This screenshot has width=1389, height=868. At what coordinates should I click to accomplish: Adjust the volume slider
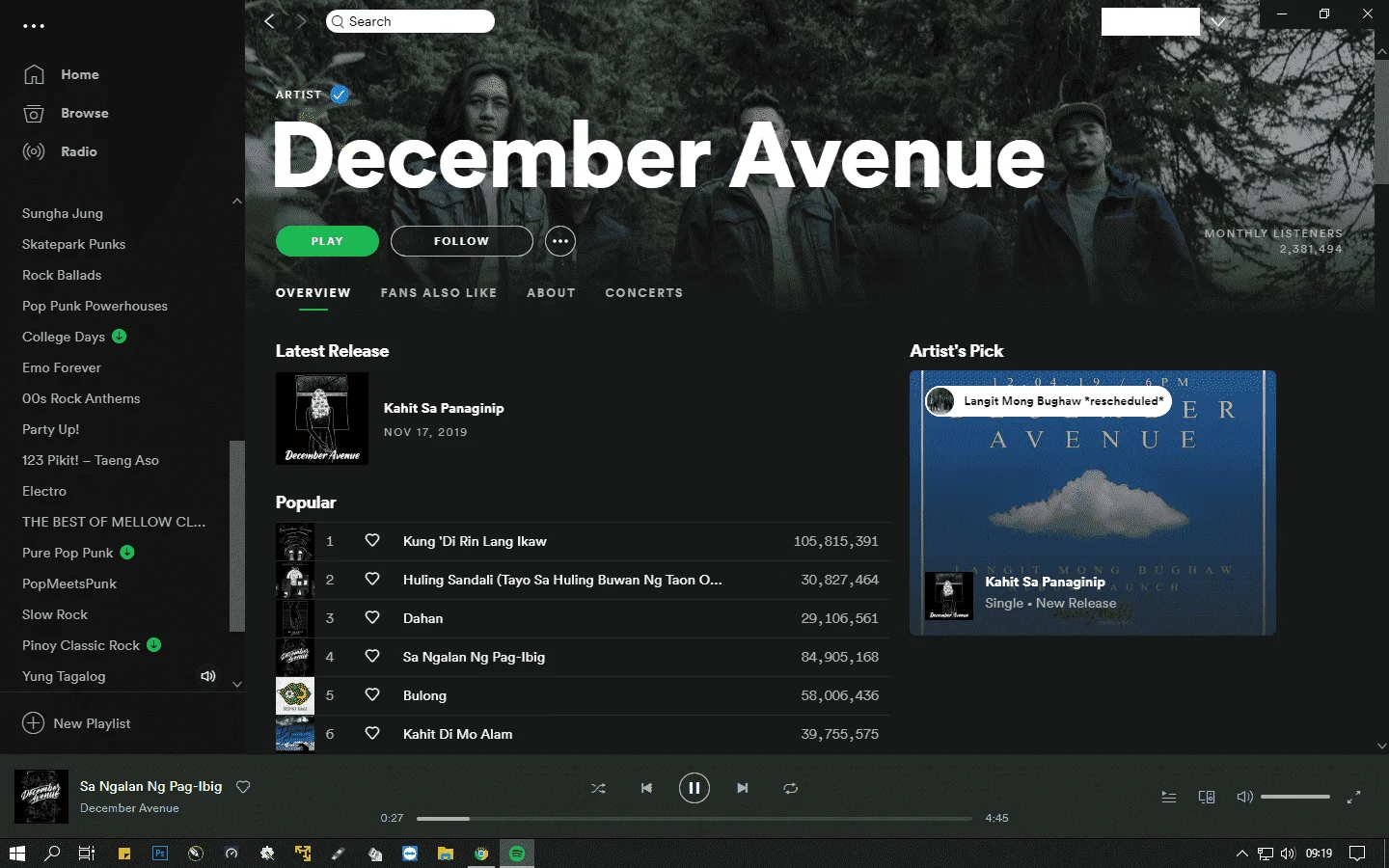[1295, 797]
